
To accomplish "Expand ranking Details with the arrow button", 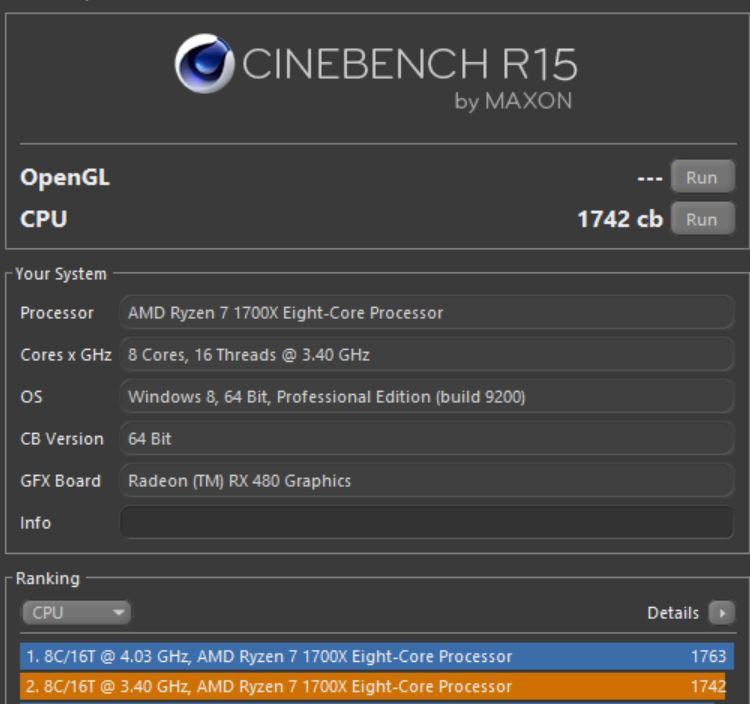I will 721,613.
